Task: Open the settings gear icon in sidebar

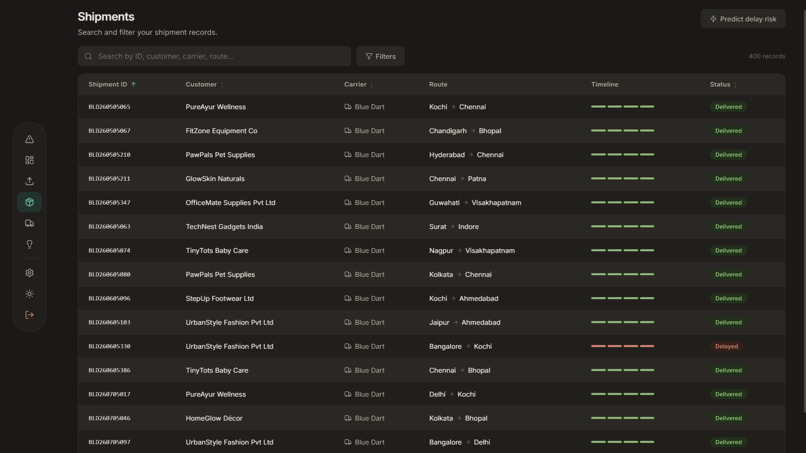Action: point(29,273)
